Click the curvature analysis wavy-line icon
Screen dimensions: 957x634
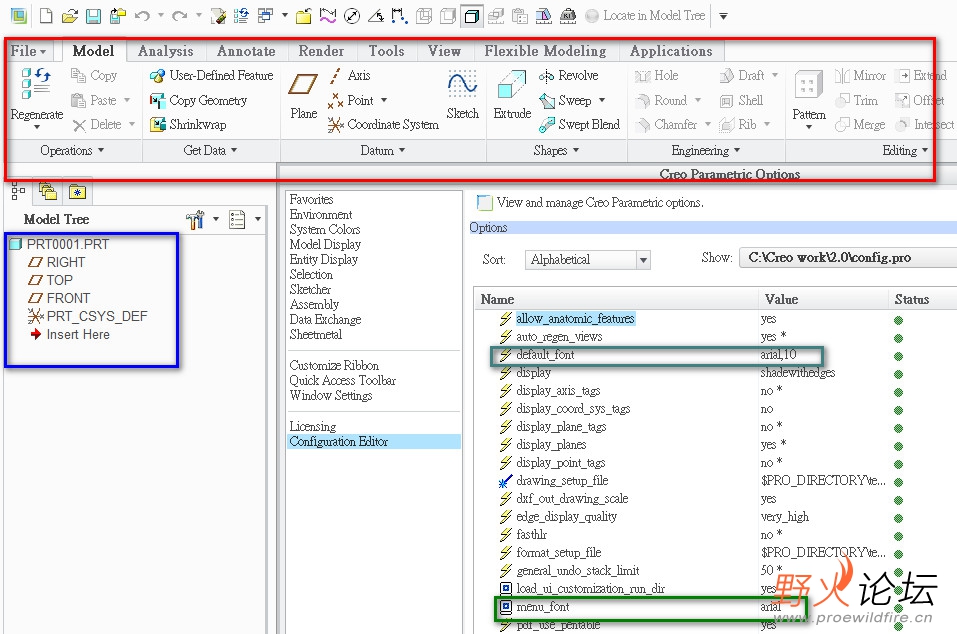tap(328, 16)
